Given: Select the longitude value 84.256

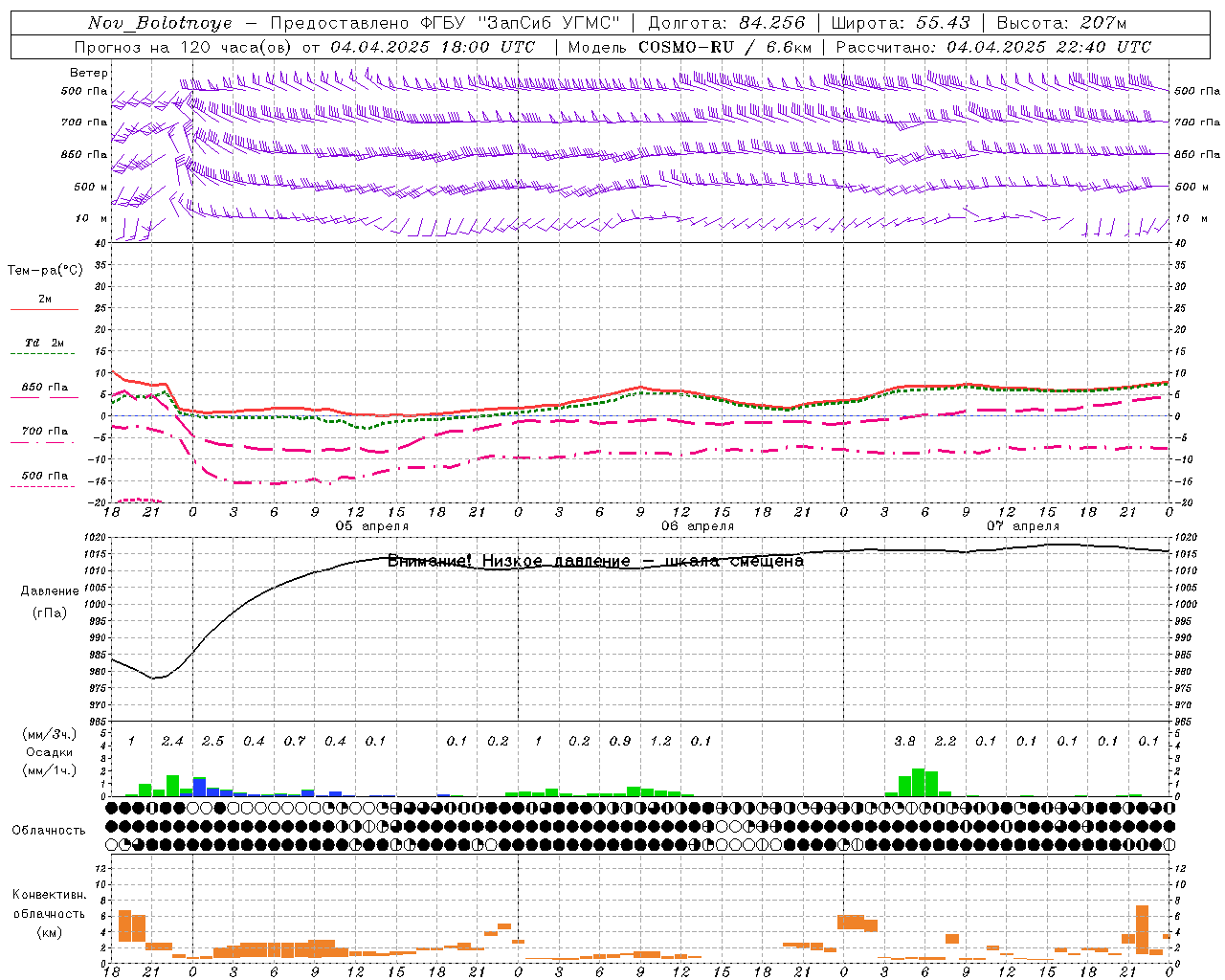Looking at the screenshot, I should 772,23.
